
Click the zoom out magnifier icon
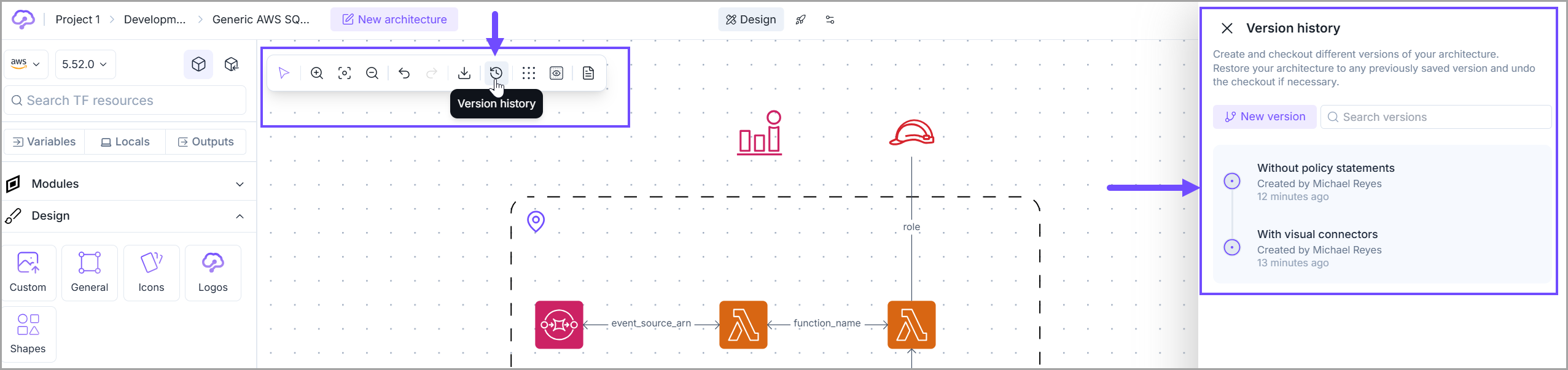[x=372, y=74]
